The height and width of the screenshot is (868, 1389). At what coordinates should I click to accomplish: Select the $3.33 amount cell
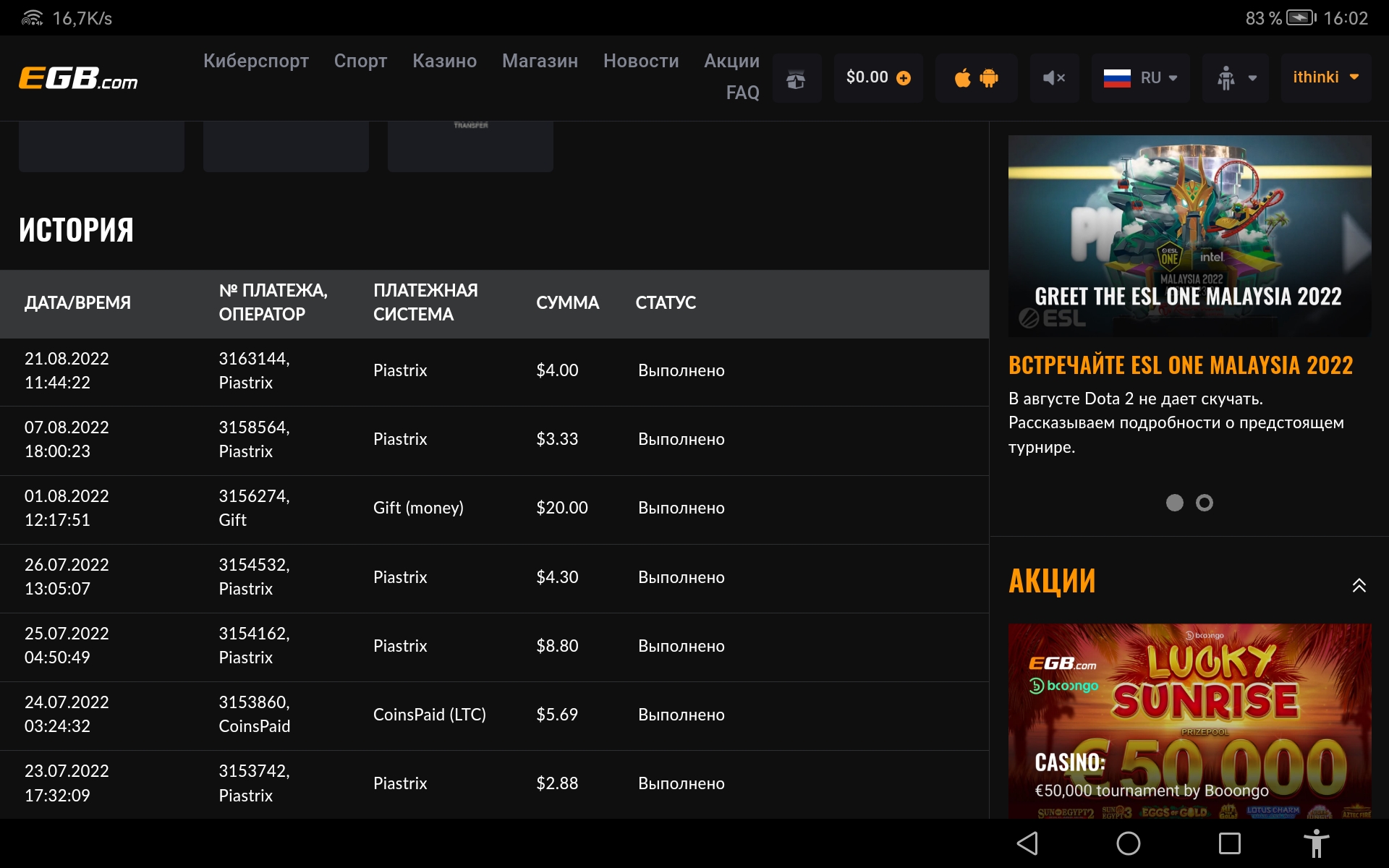(557, 439)
